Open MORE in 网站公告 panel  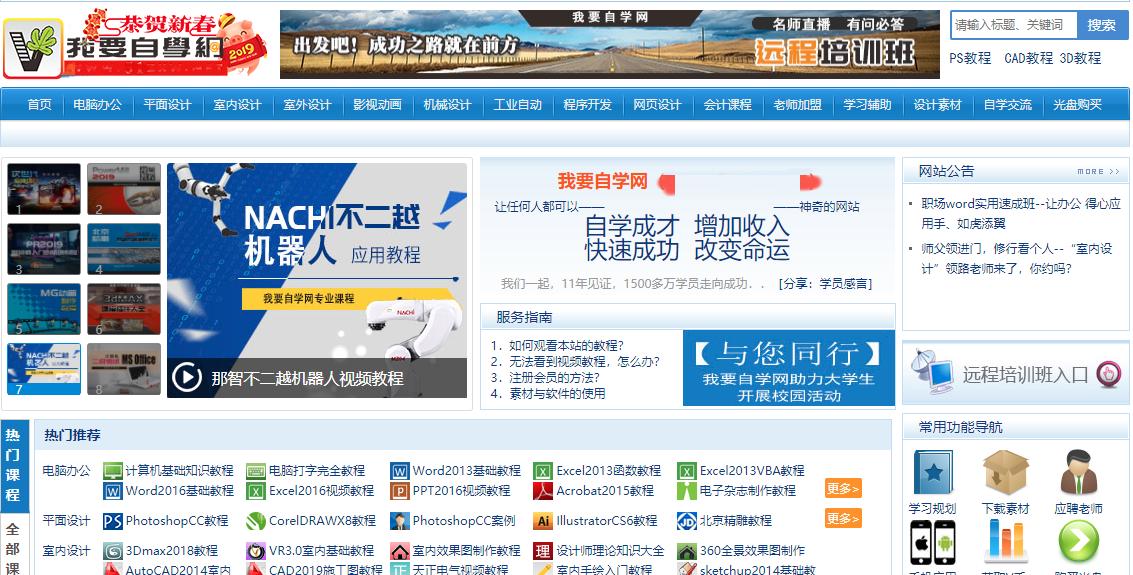tap(1098, 172)
